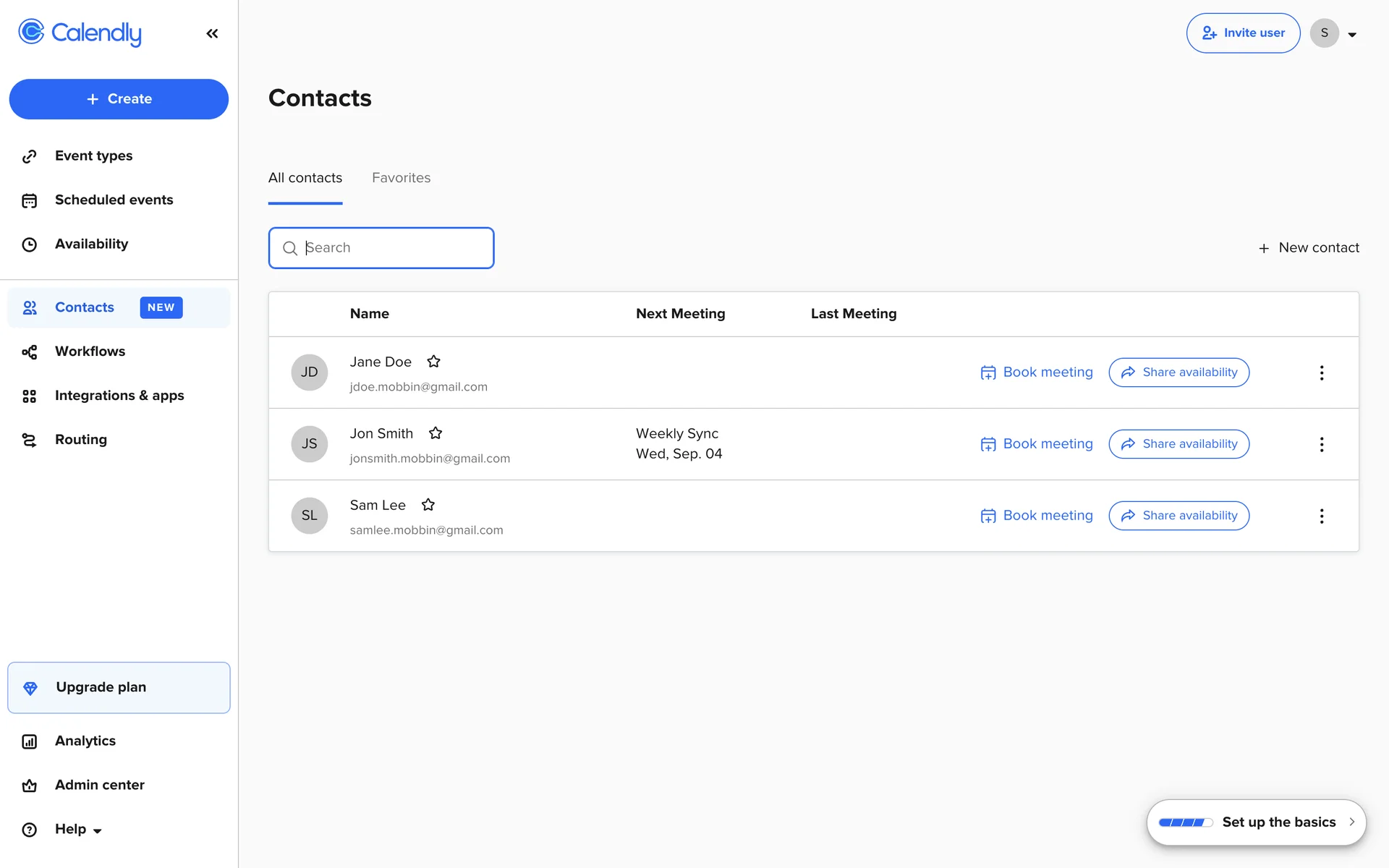Collapse the sidebar with double-chevron icon

pyautogui.click(x=212, y=33)
